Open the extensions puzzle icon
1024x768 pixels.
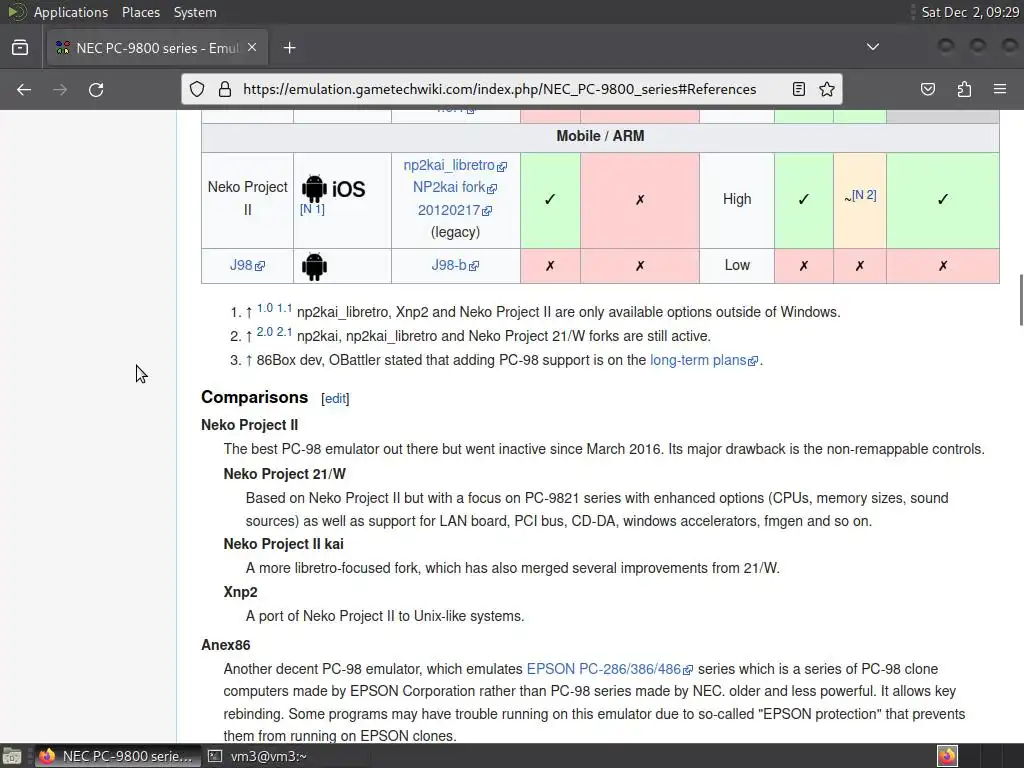point(964,89)
